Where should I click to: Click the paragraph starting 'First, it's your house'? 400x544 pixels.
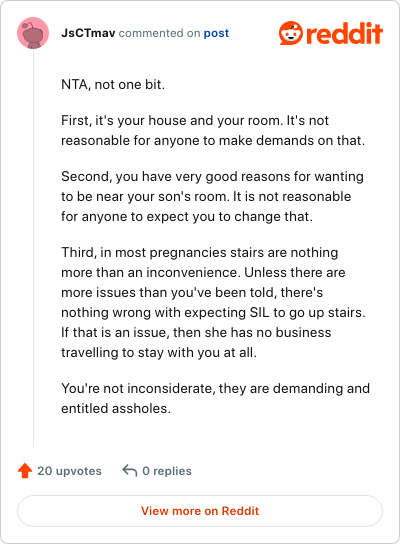[213, 130]
